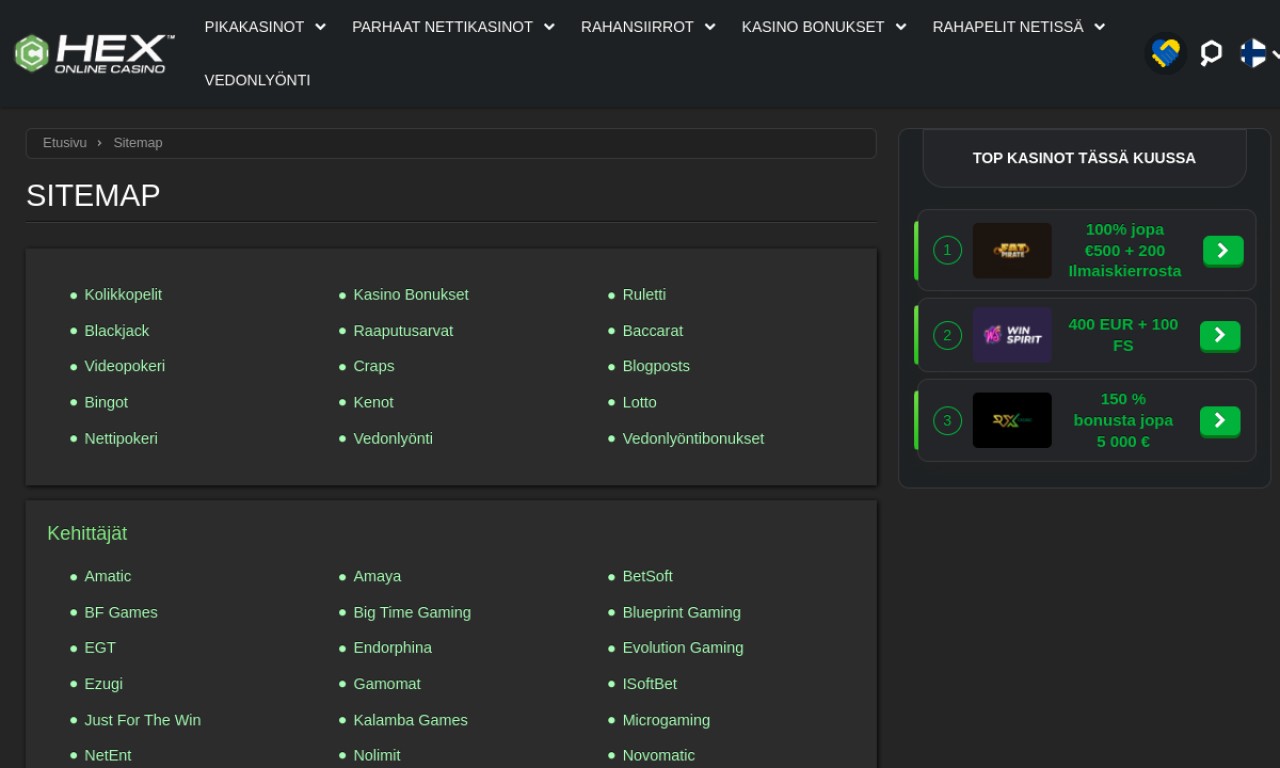Open the Blackjack link
1280x768 pixels.
pos(117,331)
